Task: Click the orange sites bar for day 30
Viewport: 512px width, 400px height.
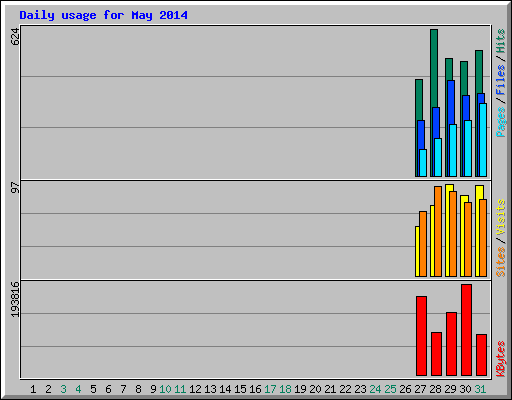Action: click(x=468, y=239)
